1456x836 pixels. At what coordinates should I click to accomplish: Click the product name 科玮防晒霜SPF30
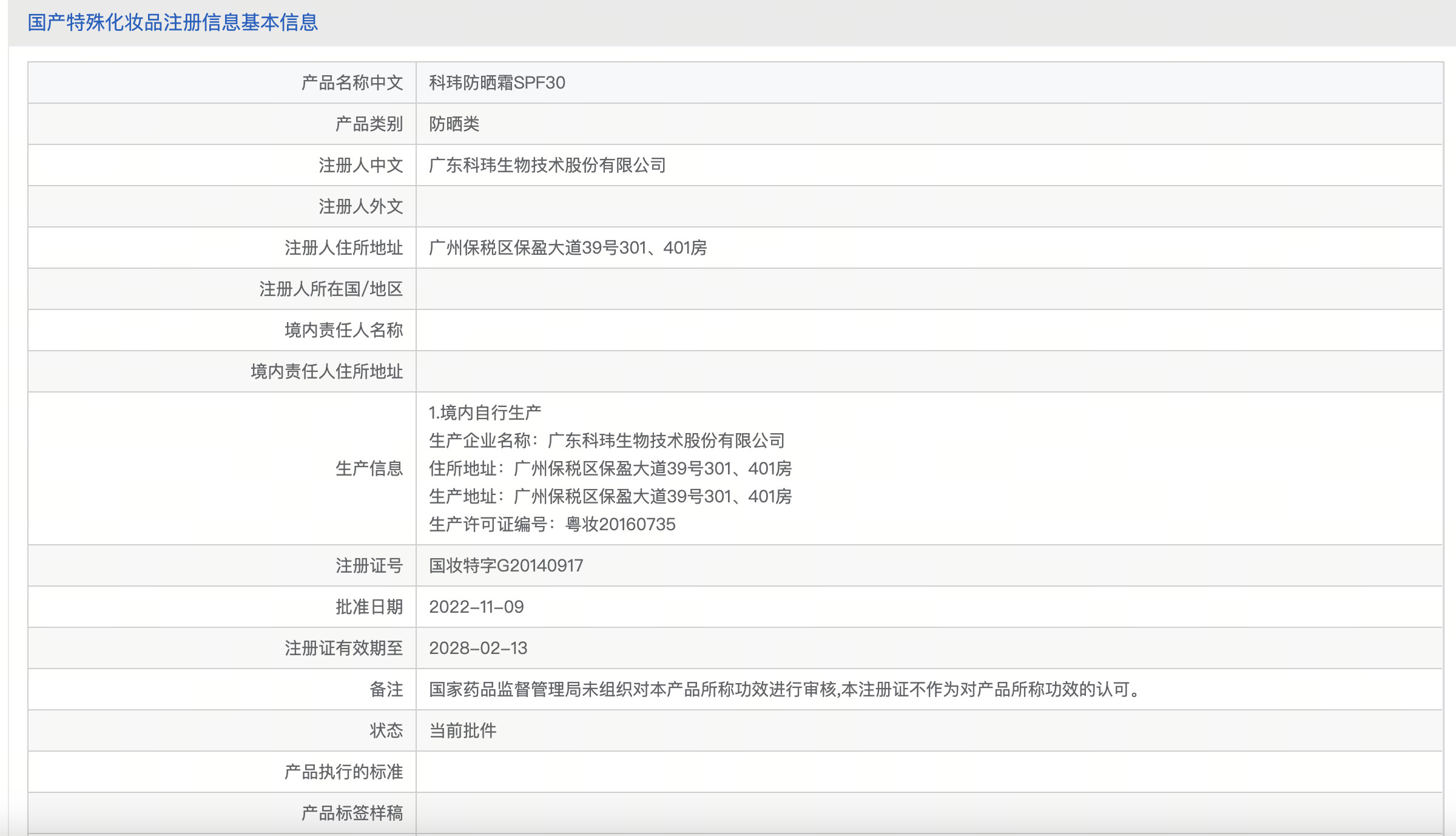(x=497, y=83)
